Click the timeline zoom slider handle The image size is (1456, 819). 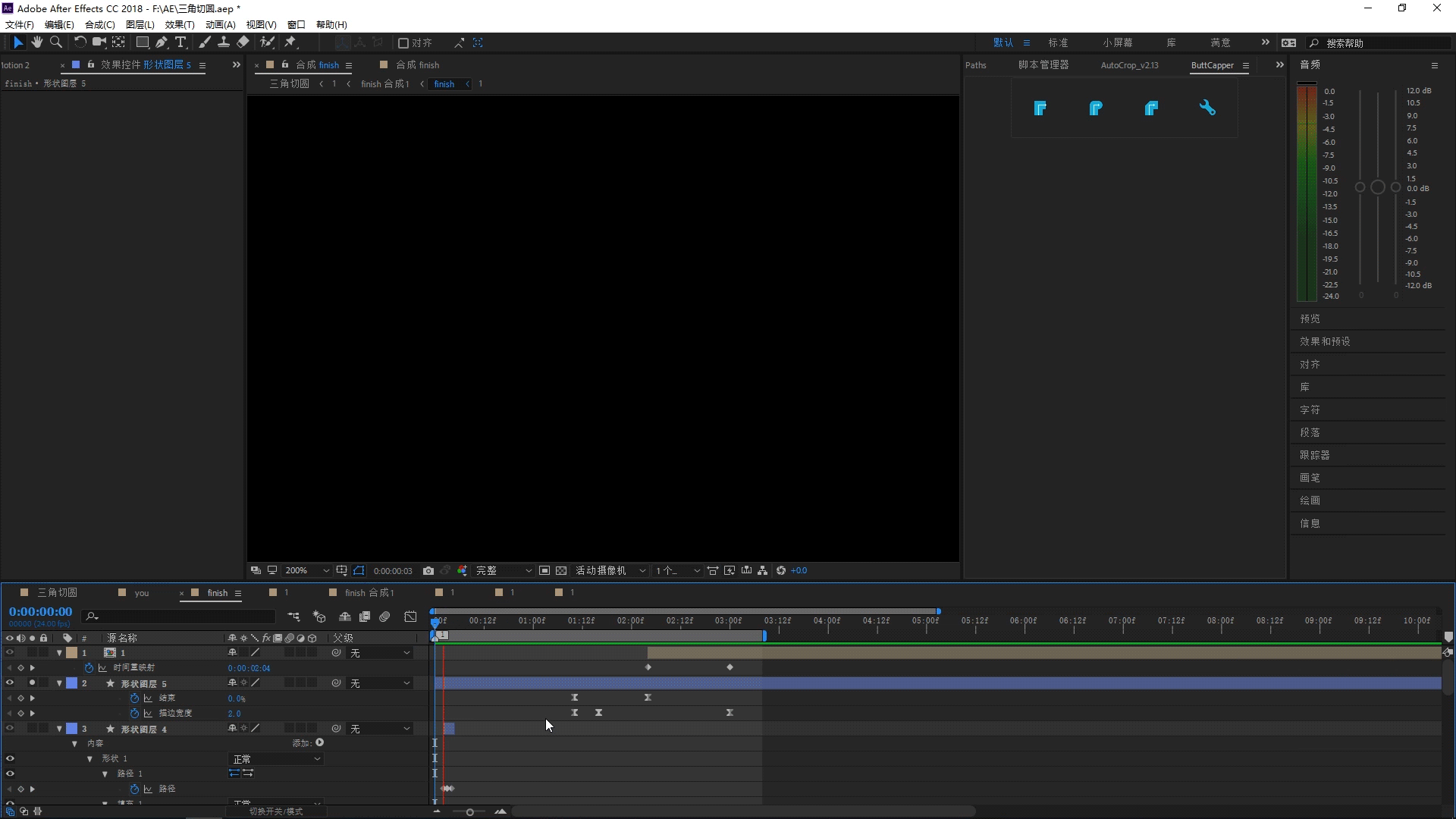click(469, 812)
